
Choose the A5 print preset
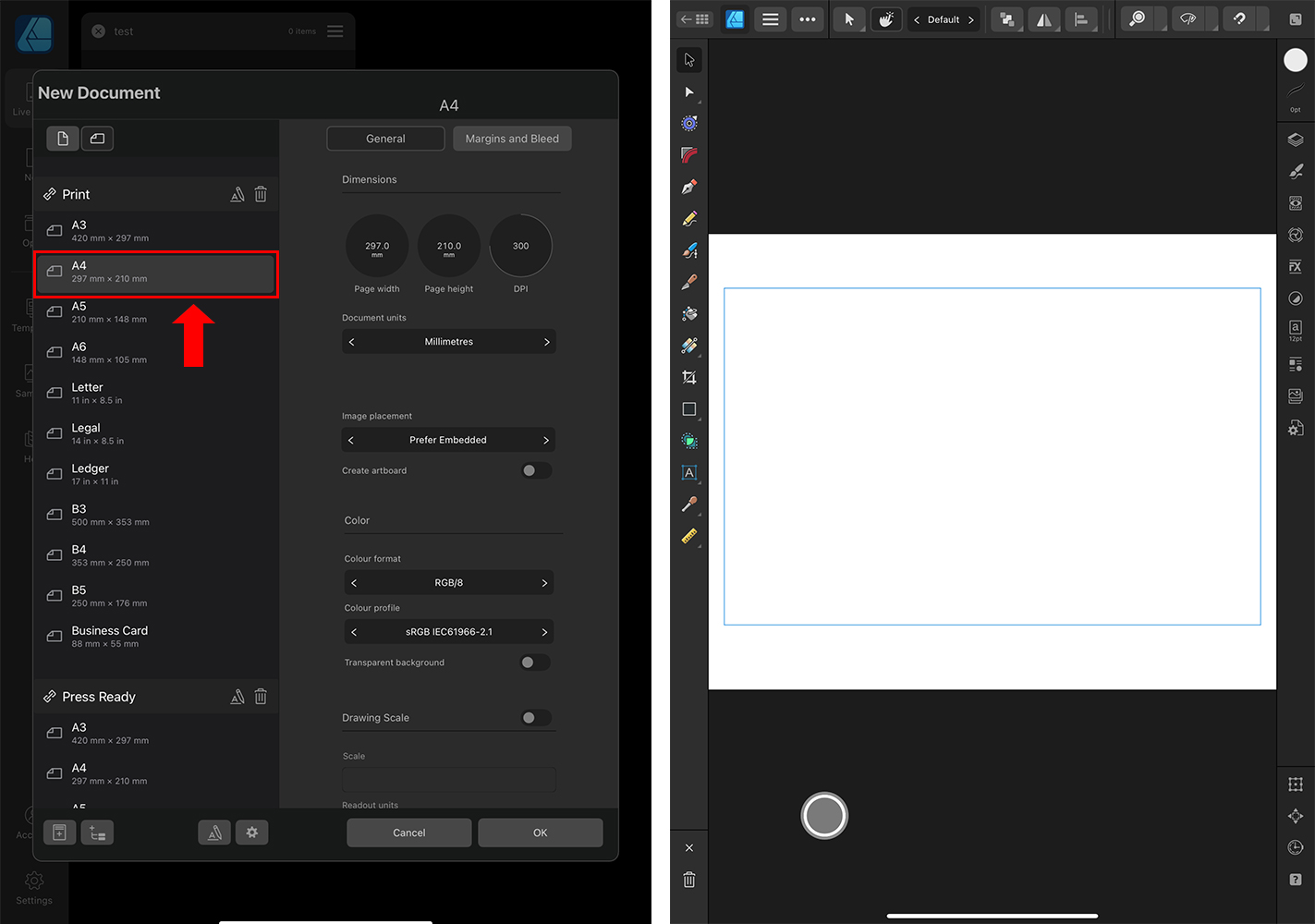click(x=155, y=312)
